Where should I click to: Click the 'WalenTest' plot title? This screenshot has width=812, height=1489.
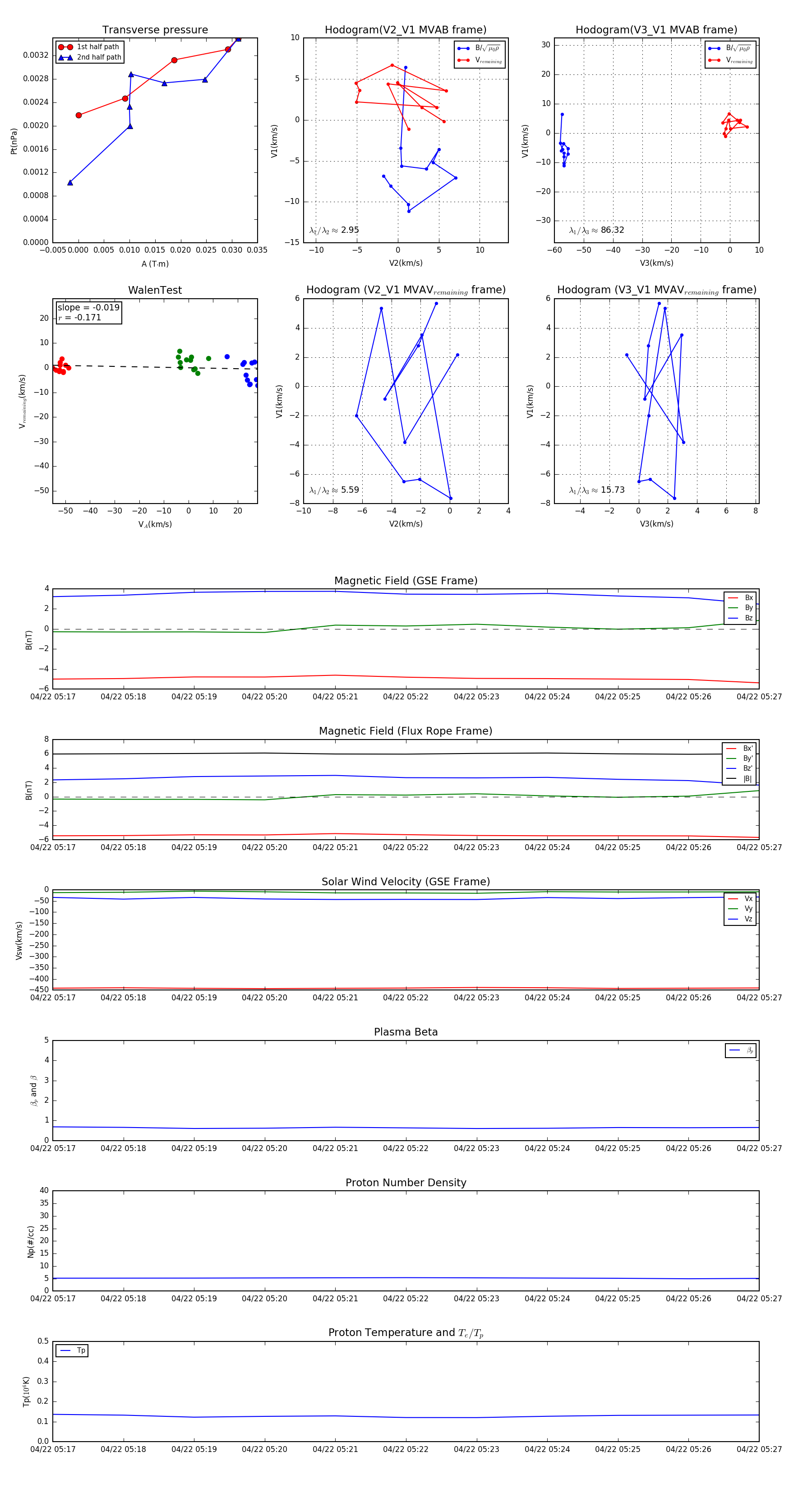[x=155, y=290]
